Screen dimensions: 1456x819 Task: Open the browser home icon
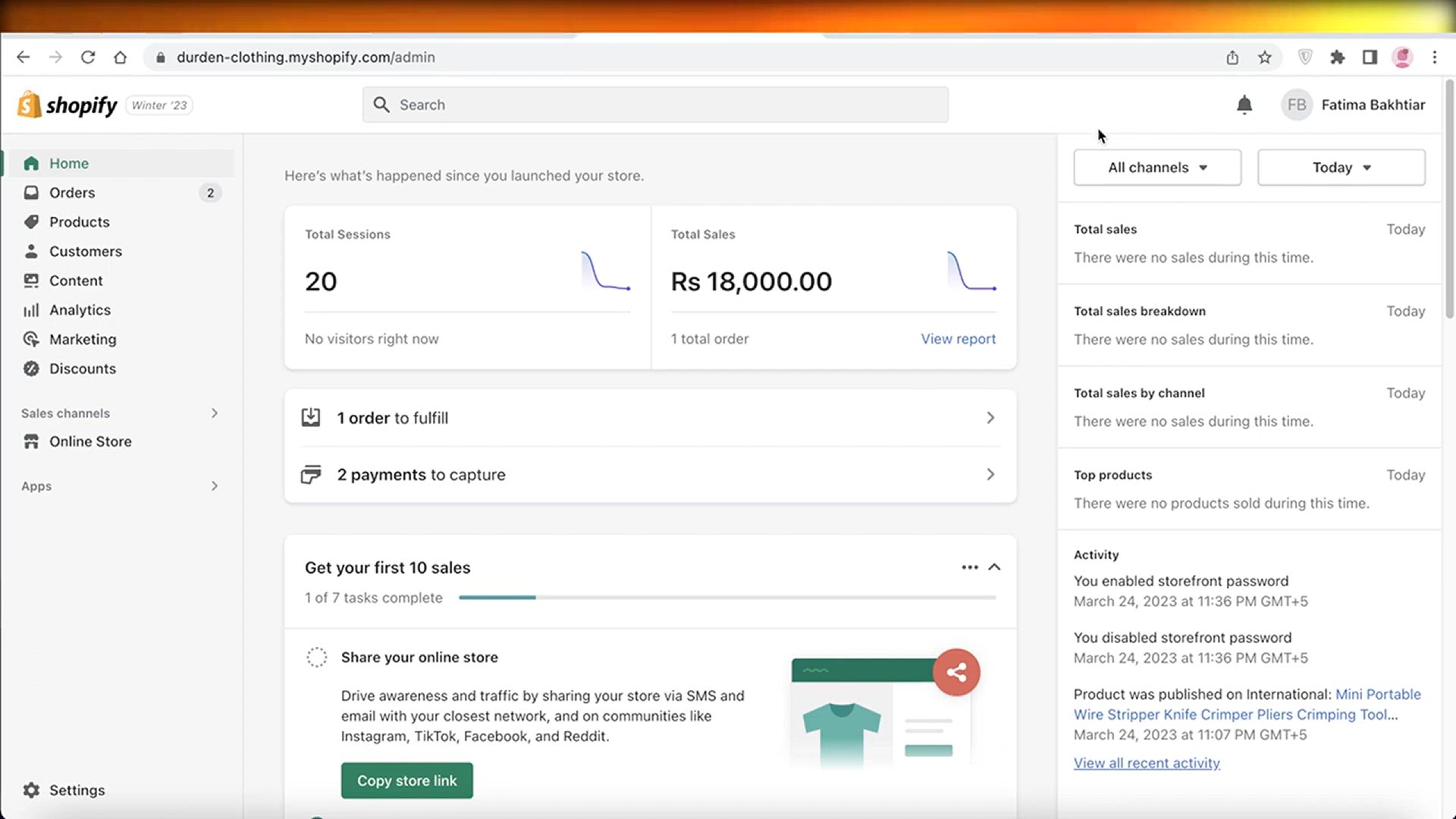coord(120,57)
